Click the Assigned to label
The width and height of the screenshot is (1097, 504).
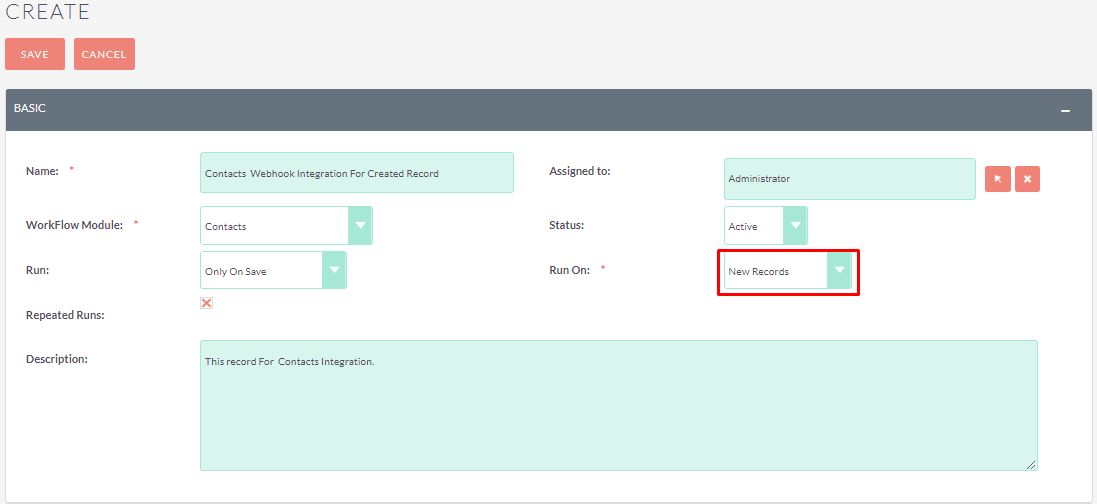[x=580, y=171]
